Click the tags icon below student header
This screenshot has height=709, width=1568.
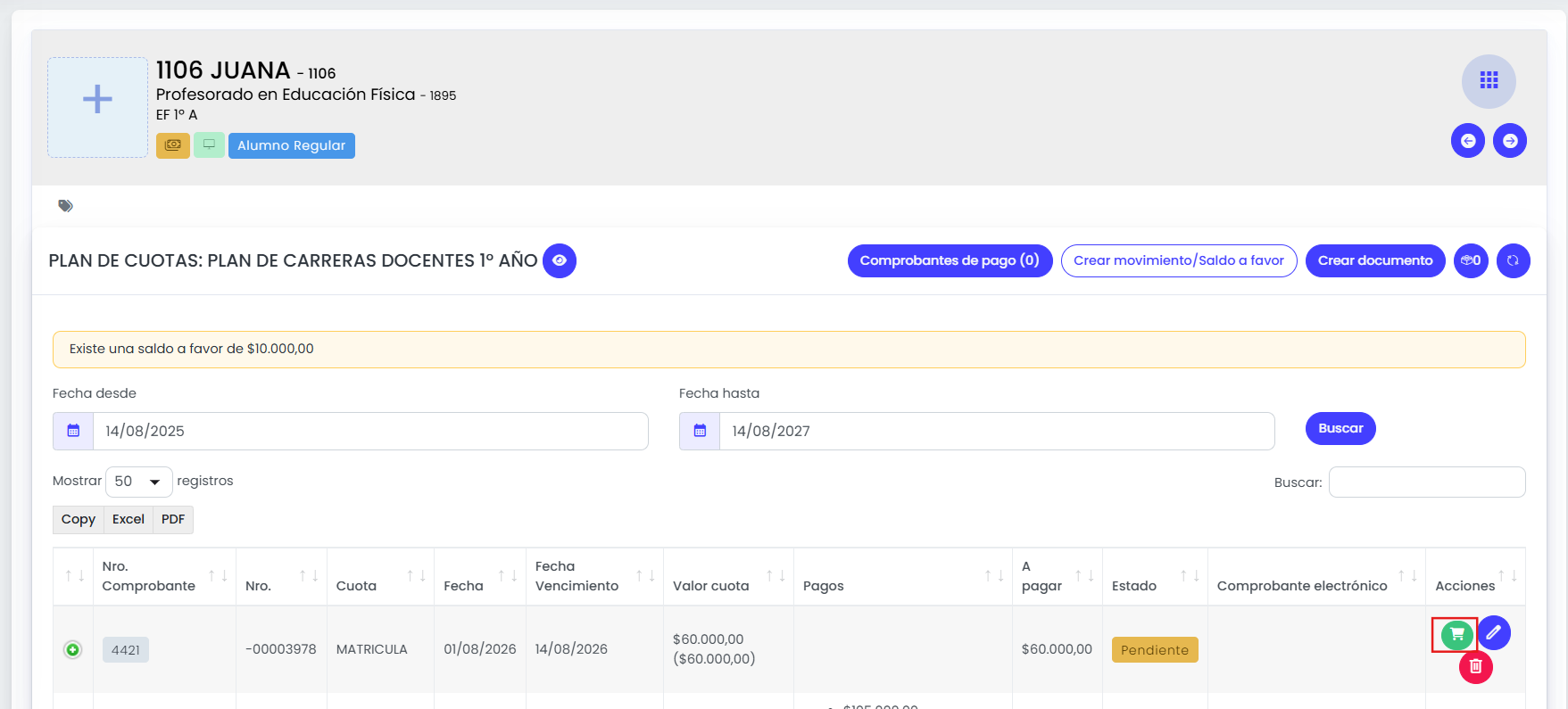click(65, 206)
